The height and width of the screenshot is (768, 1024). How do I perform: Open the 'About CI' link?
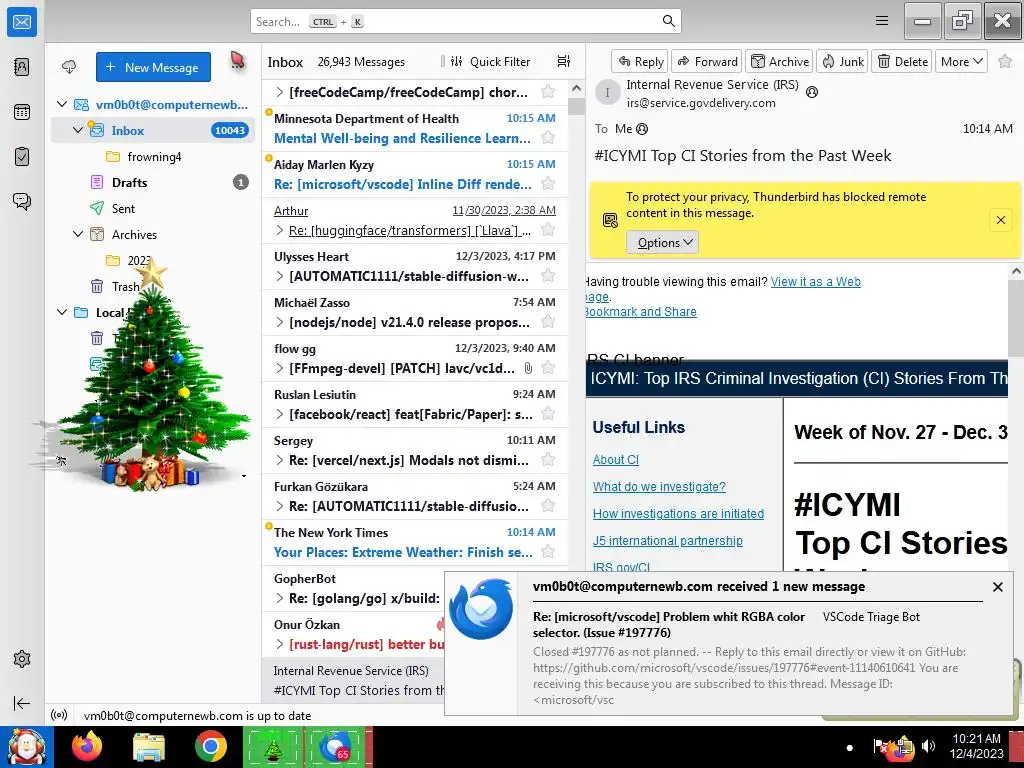pos(616,460)
